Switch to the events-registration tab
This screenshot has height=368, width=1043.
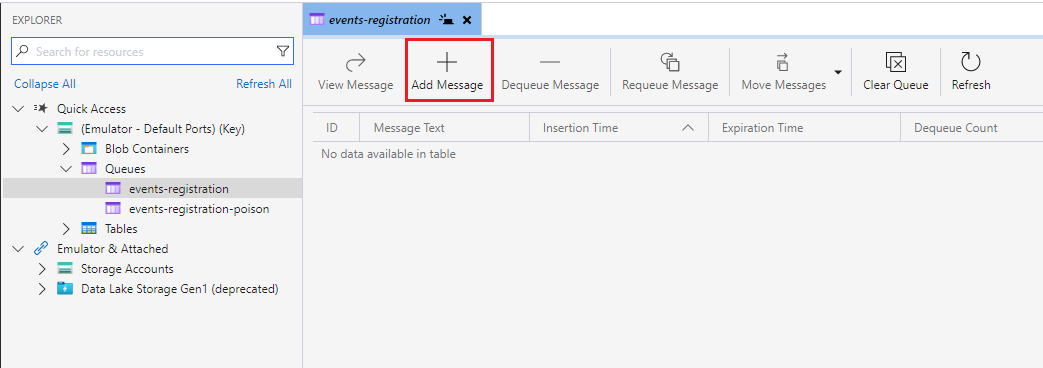(379, 20)
